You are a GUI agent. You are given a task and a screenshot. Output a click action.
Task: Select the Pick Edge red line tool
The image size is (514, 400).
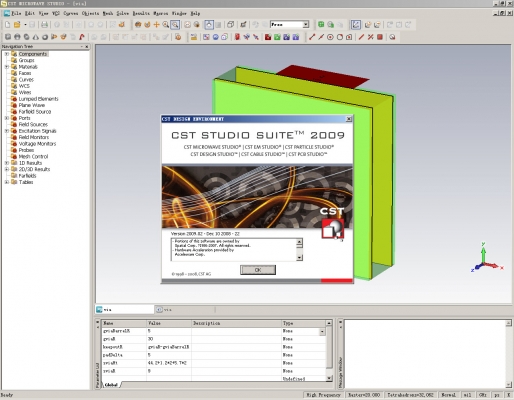(361, 37)
